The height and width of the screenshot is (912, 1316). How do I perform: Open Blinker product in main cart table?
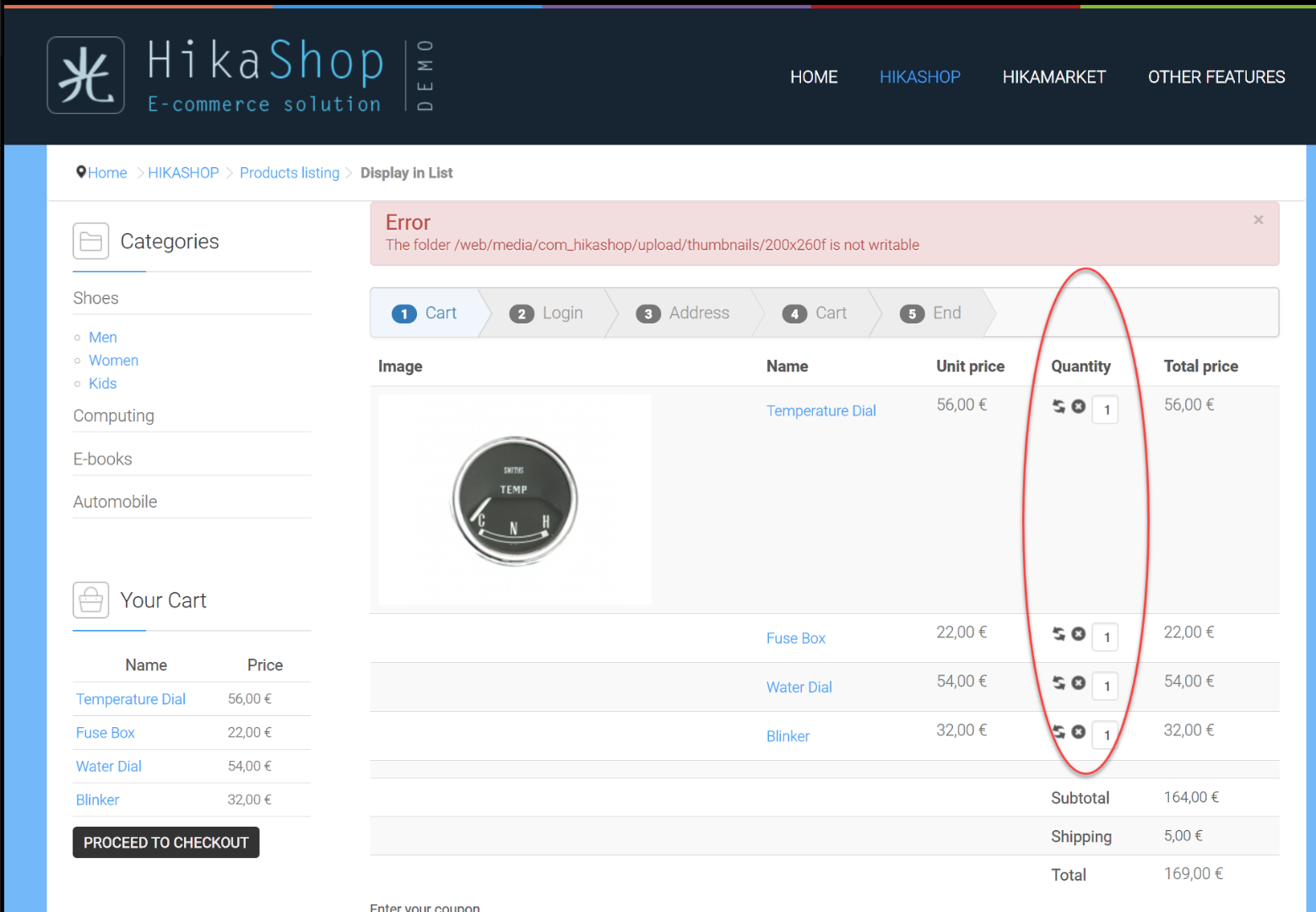click(x=788, y=736)
